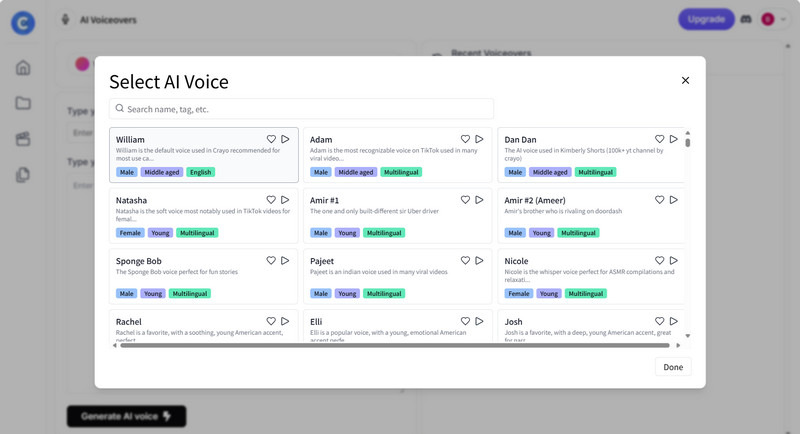The image size is (800, 434).
Task: Heart the Elli voice card
Action: click(x=465, y=322)
